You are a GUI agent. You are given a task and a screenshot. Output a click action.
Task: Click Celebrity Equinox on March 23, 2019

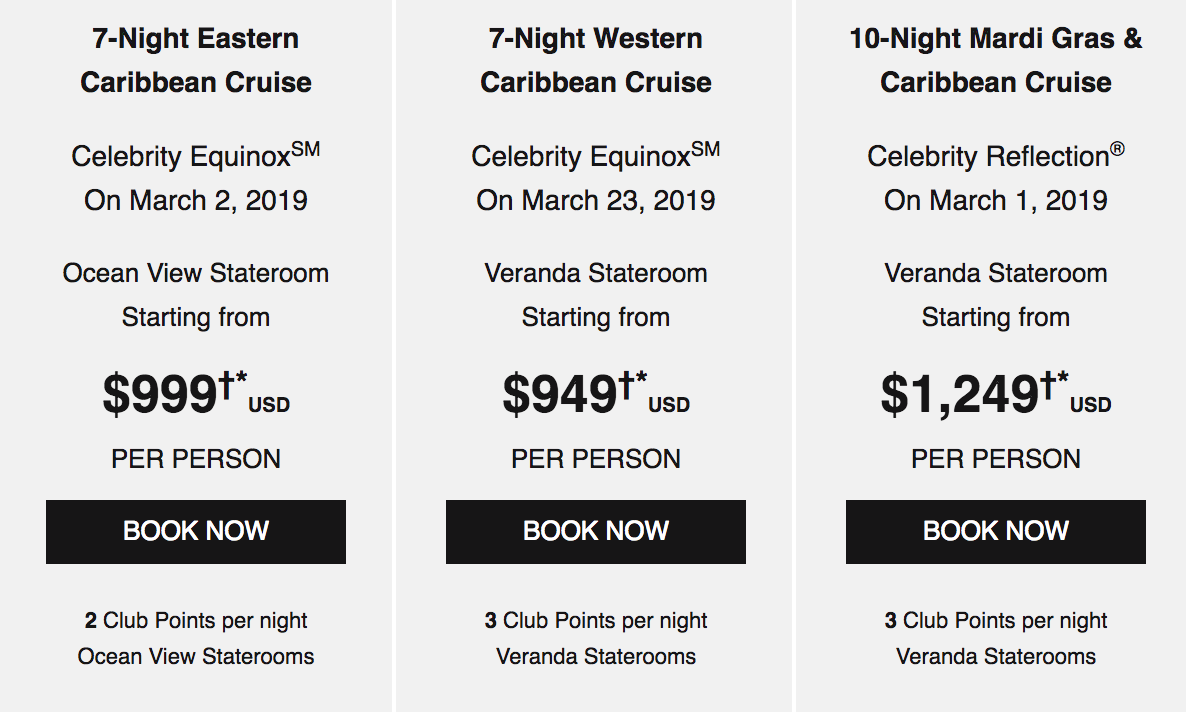click(596, 178)
